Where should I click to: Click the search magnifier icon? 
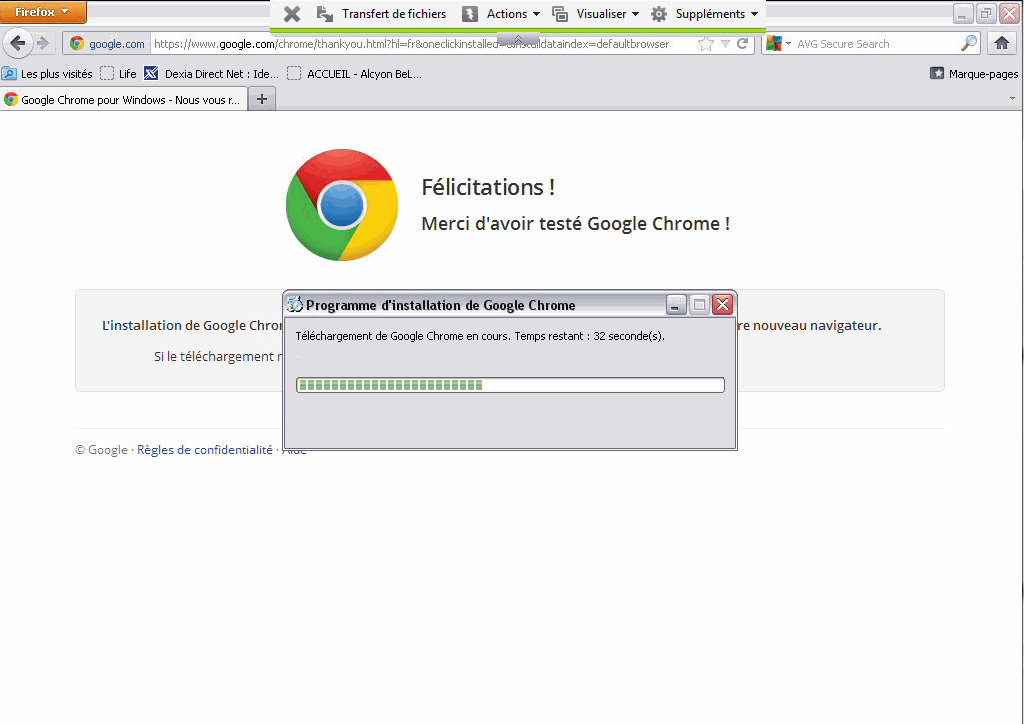click(x=969, y=44)
